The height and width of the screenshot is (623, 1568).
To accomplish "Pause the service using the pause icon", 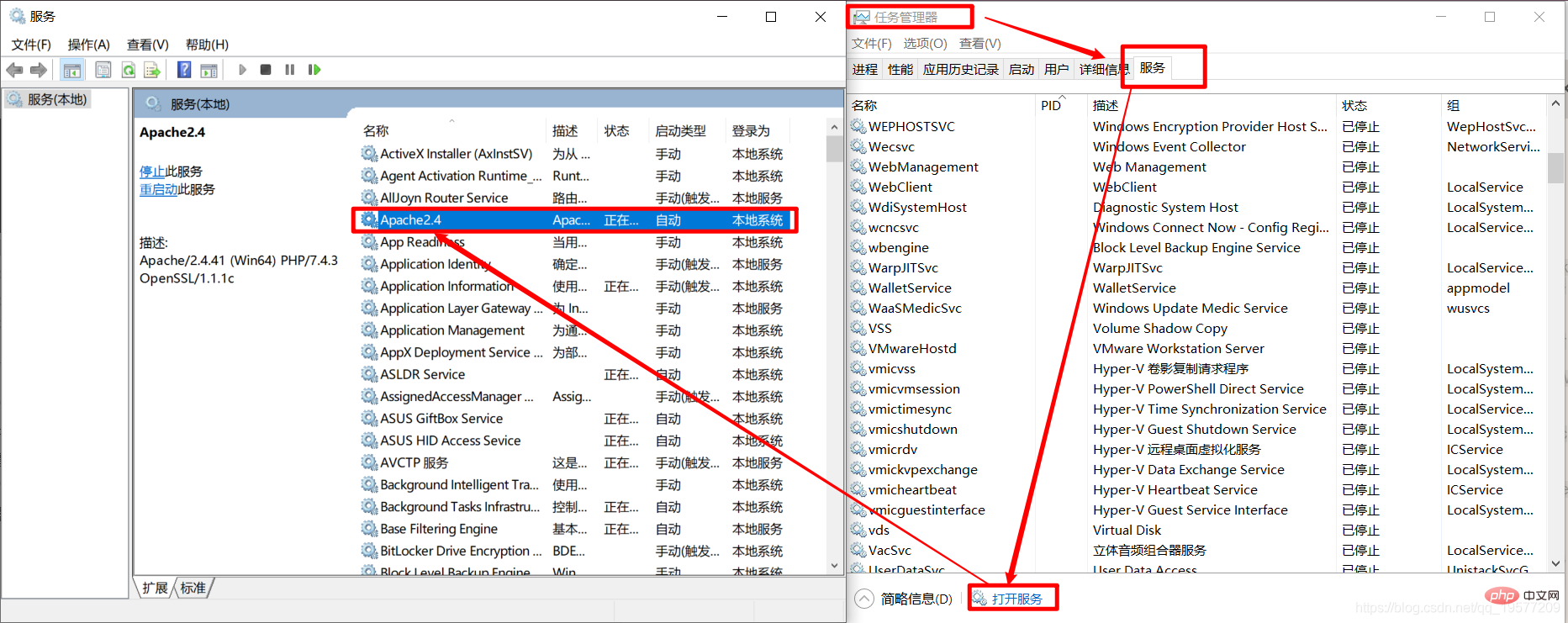I will click(290, 70).
